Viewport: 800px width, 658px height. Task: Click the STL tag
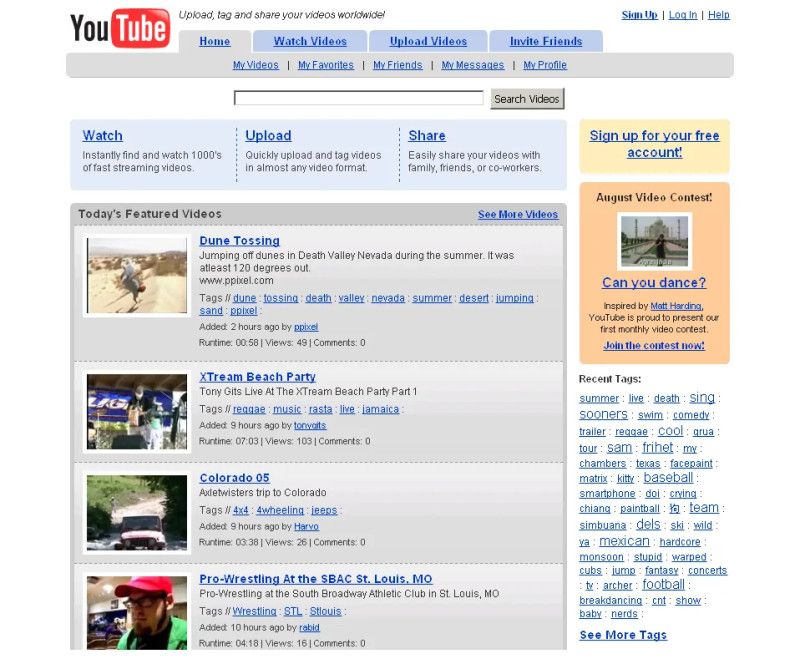point(293,611)
